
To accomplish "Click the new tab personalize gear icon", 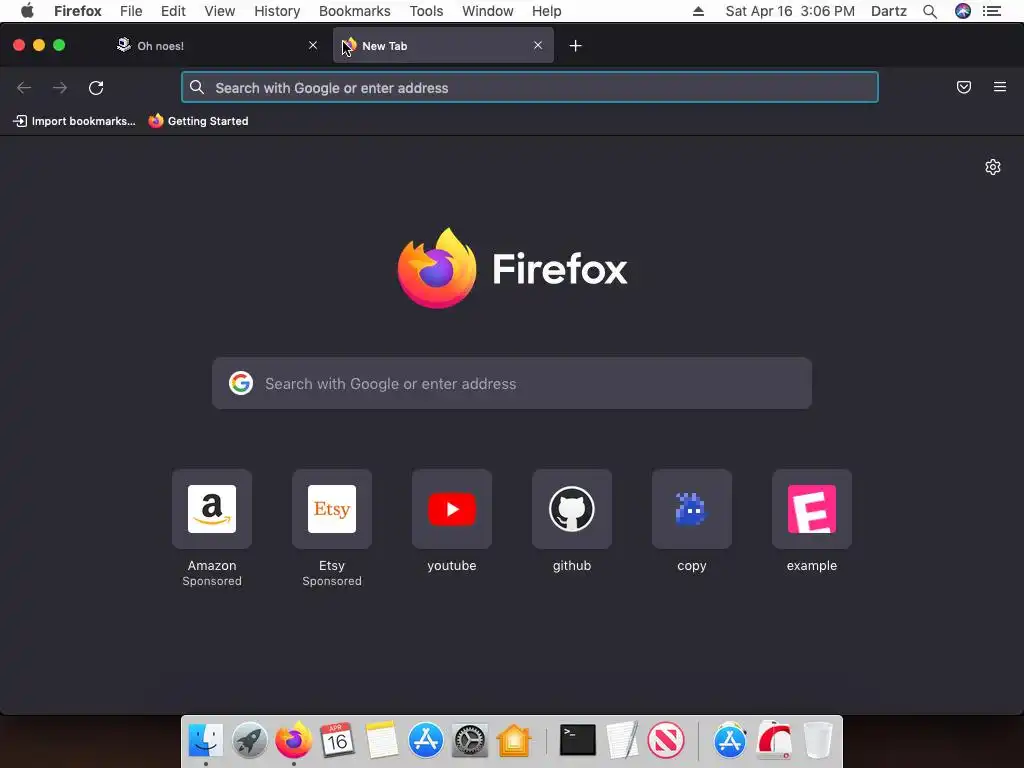I will 993,167.
